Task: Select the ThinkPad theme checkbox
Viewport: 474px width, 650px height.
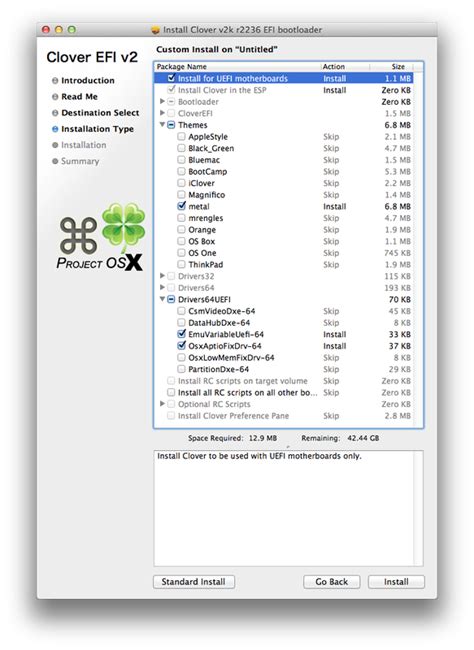Action: tap(181, 264)
